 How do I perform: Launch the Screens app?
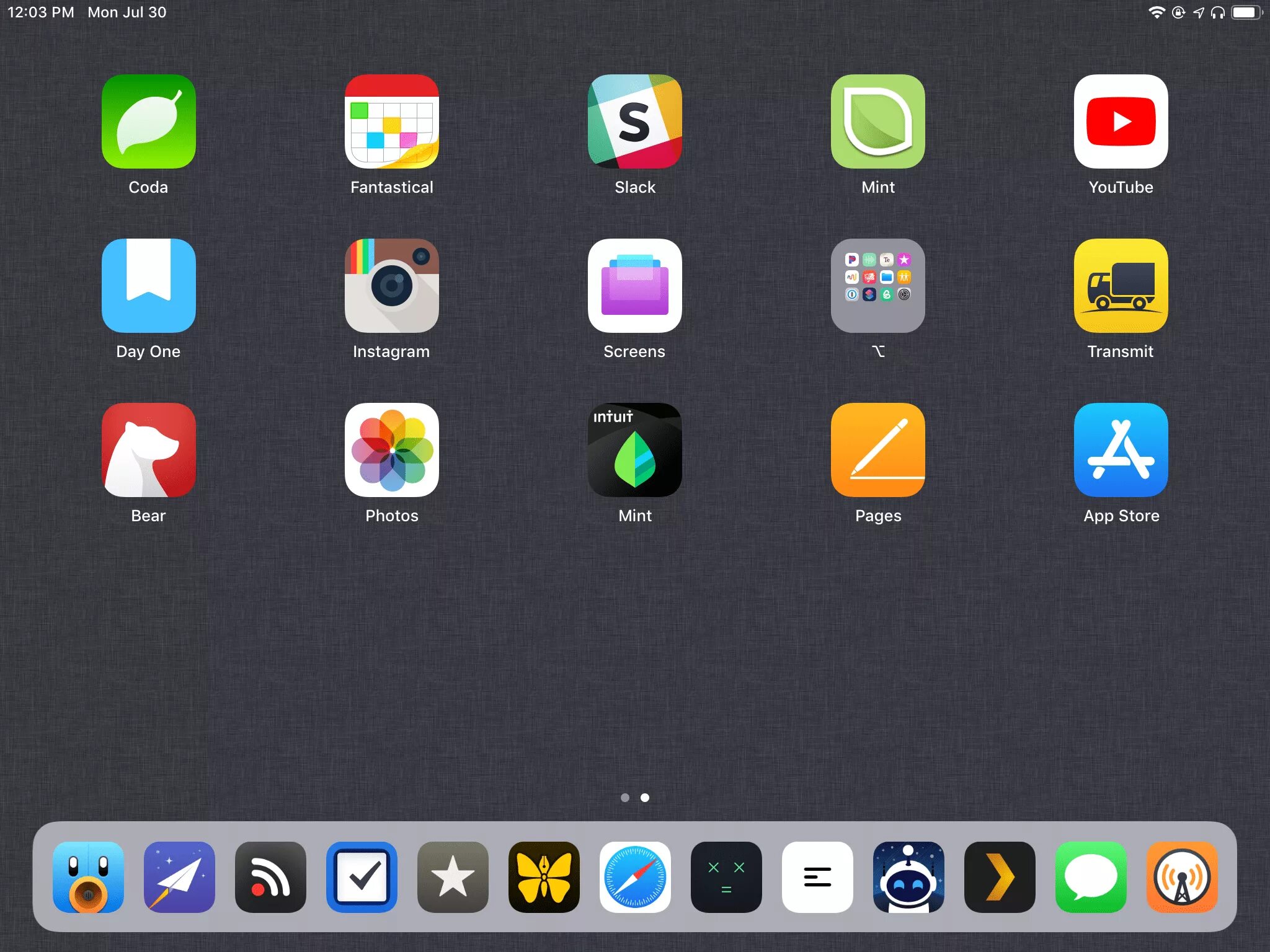click(x=634, y=286)
